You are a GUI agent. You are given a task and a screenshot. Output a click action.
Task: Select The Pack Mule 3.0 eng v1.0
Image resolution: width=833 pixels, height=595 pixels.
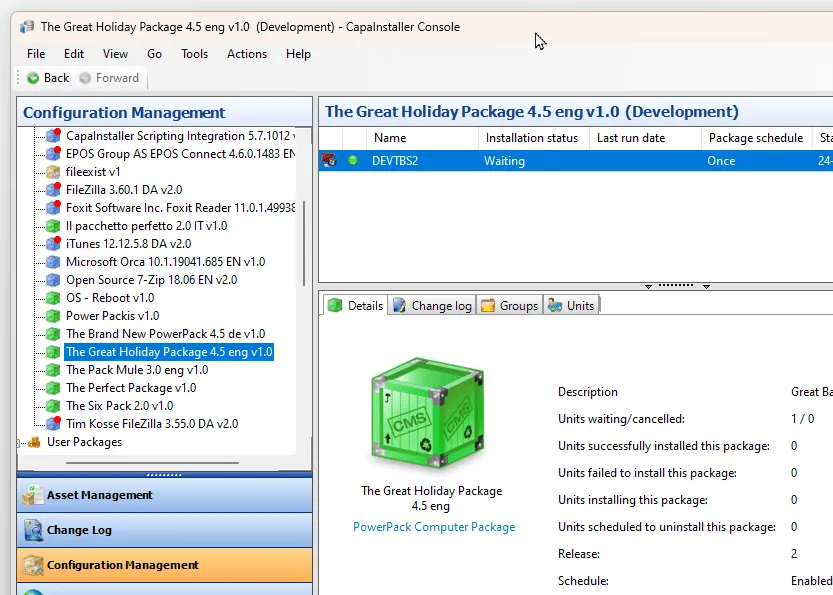click(137, 370)
